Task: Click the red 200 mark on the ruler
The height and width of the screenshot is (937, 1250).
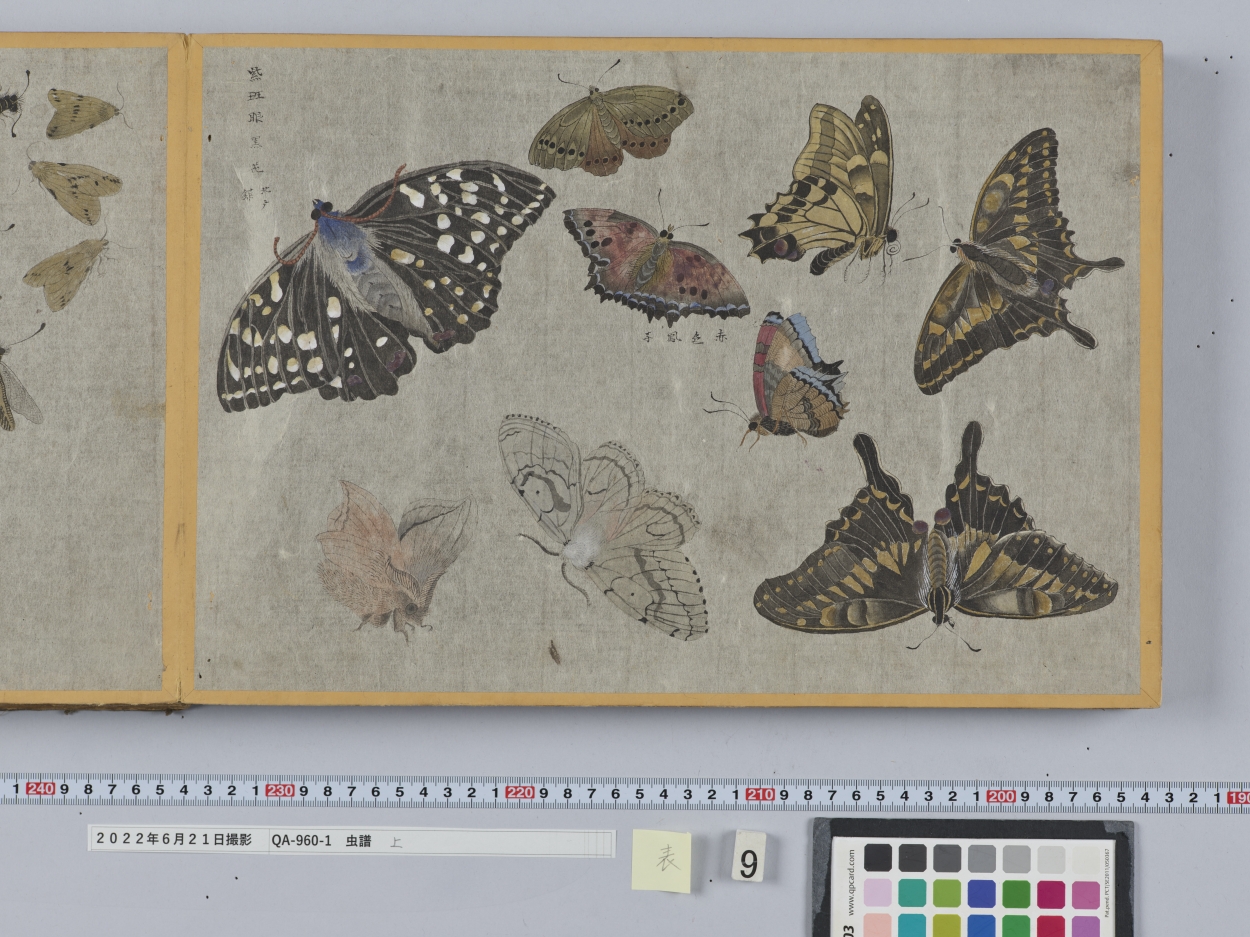Action: point(1001,797)
